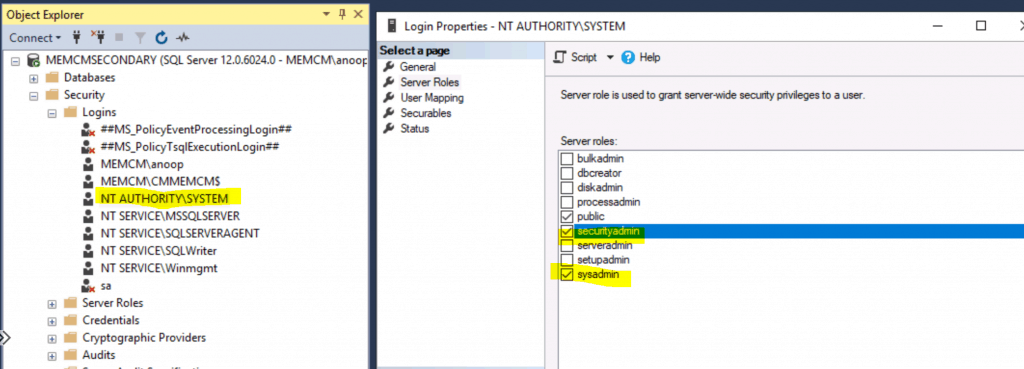
Task: Open the Status page
Action: (415, 129)
